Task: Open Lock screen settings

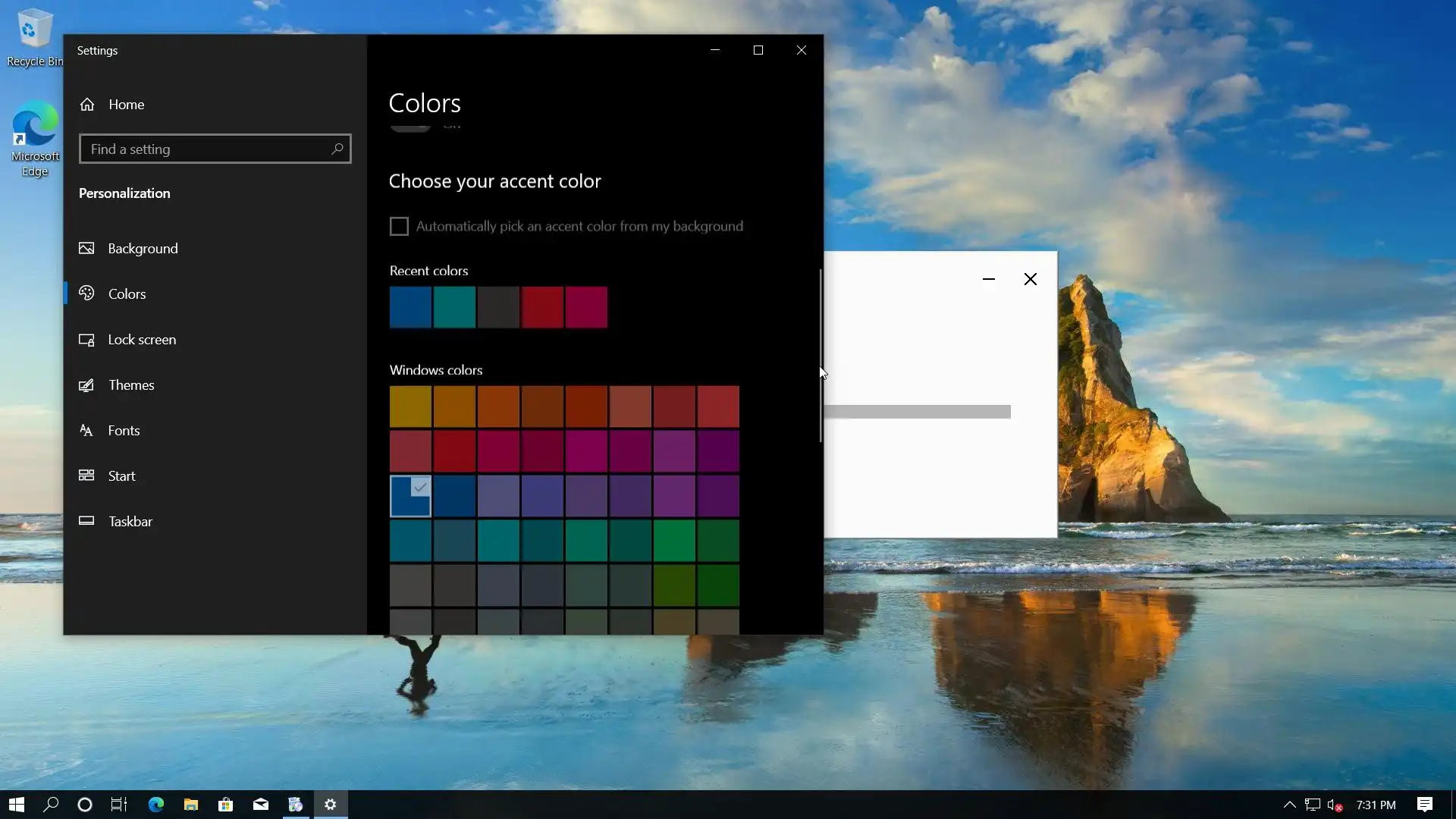Action: click(142, 340)
